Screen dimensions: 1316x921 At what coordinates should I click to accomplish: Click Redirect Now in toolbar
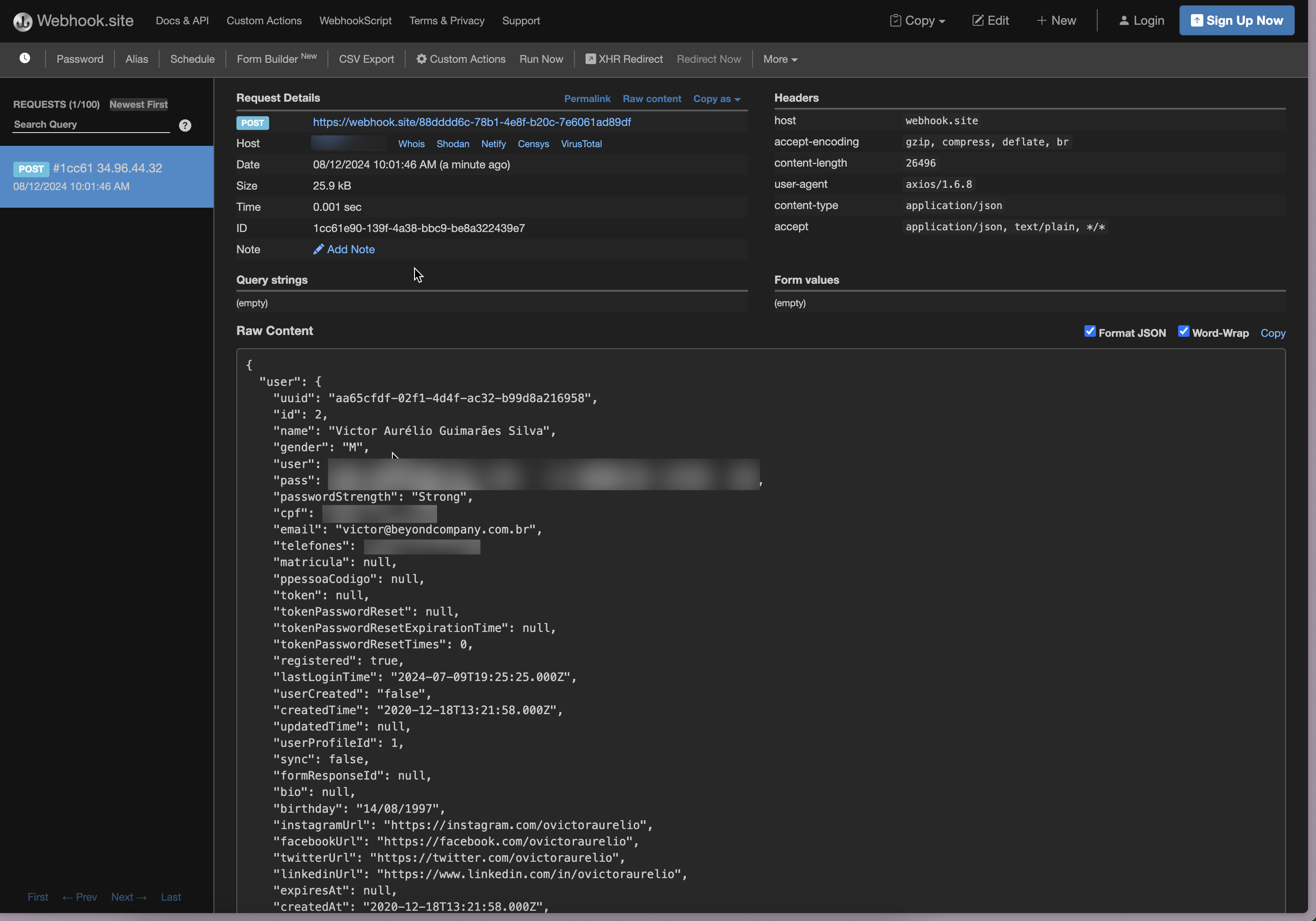coord(709,59)
